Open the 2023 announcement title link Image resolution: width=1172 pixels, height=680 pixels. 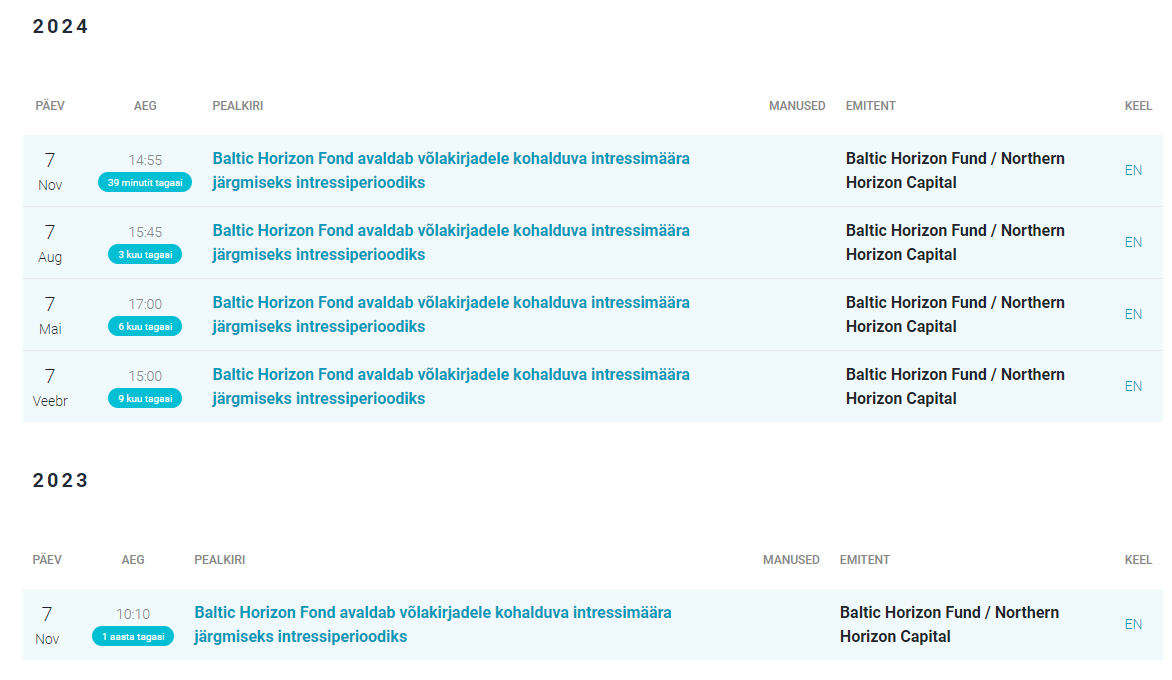coord(432,624)
